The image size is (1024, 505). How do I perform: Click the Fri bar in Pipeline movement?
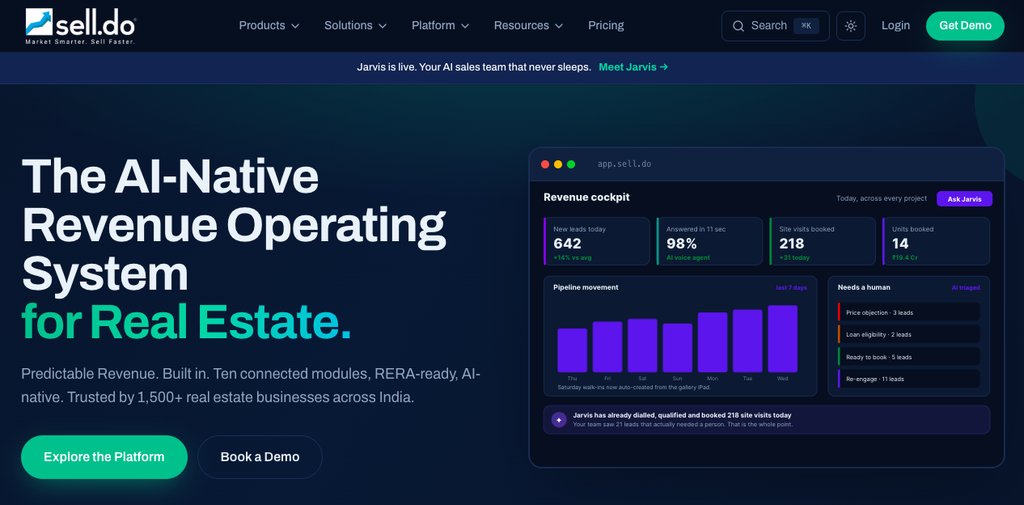[607, 347]
